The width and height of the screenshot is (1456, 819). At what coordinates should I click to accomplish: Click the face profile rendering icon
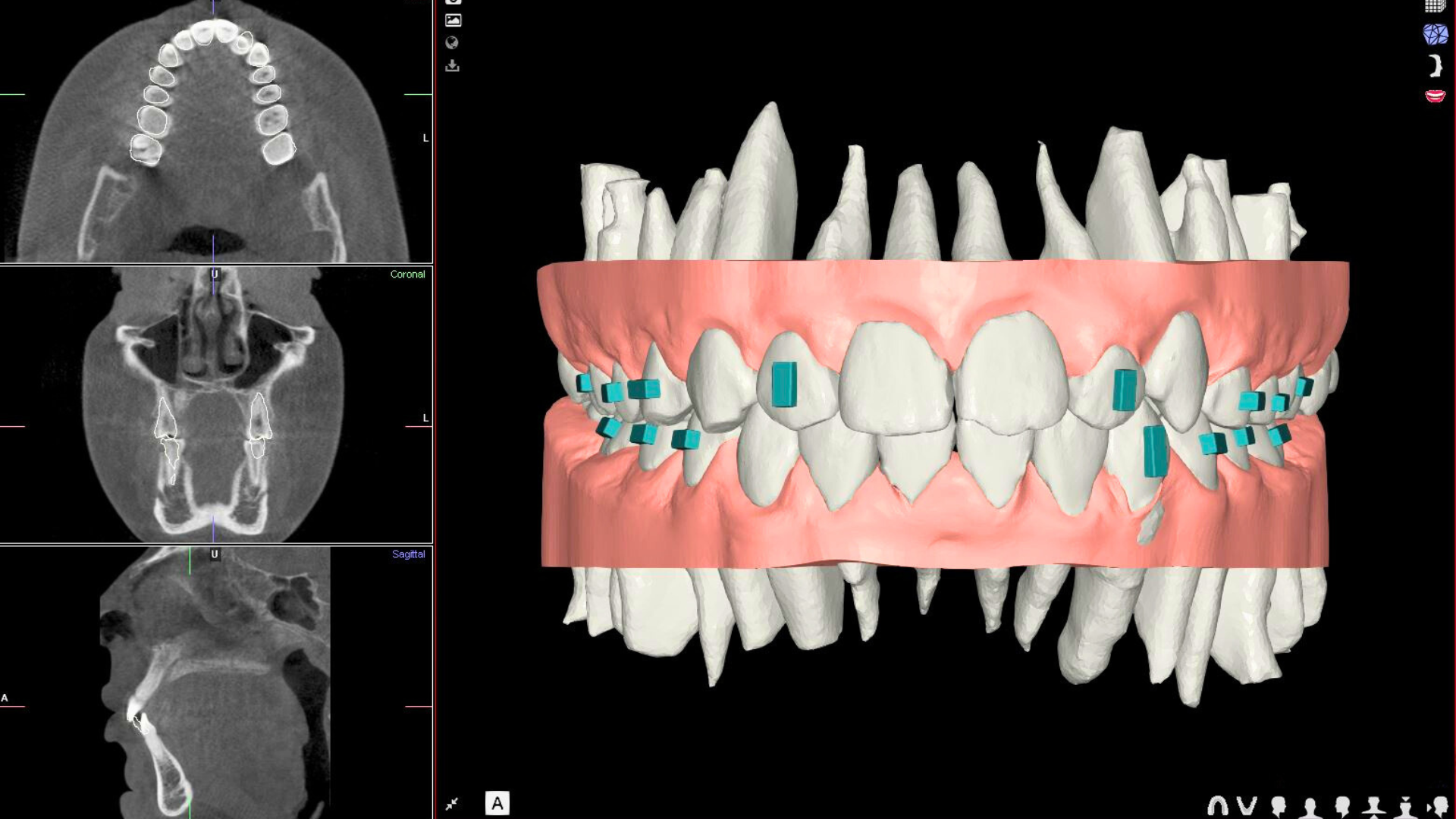(x=1436, y=67)
